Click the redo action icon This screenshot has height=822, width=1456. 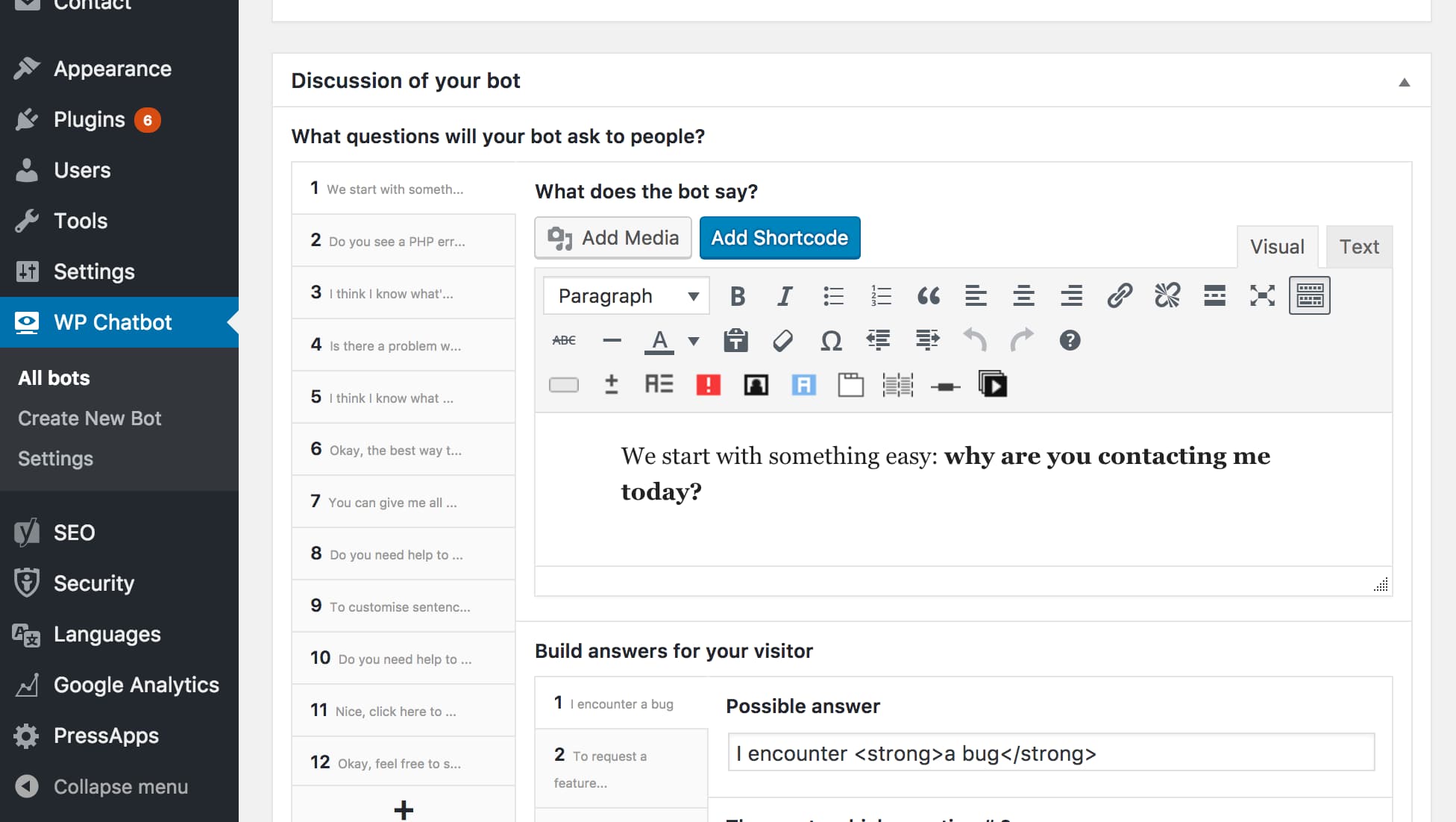click(x=1023, y=340)
